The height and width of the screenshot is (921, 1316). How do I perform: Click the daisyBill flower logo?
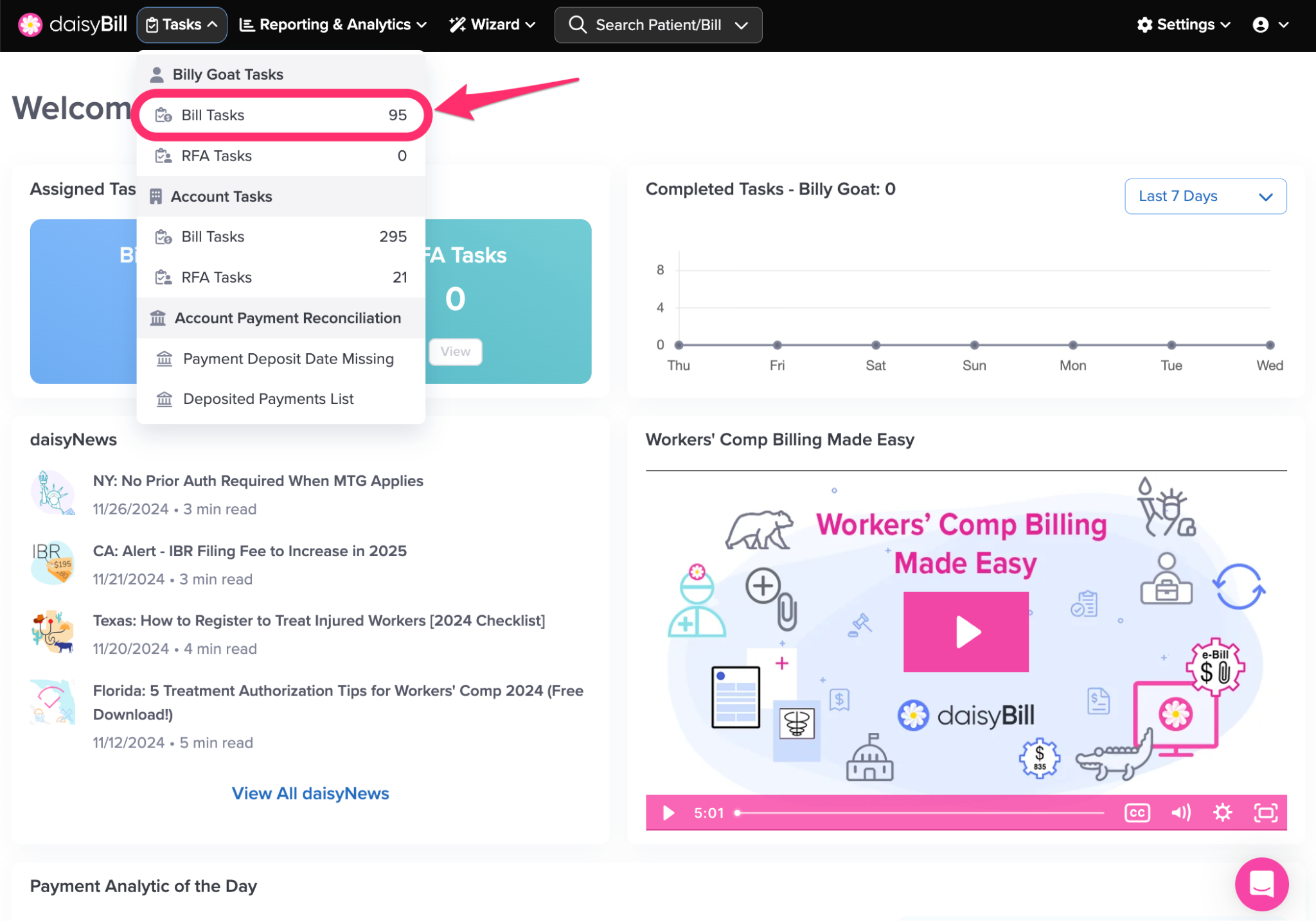(30, 24)
